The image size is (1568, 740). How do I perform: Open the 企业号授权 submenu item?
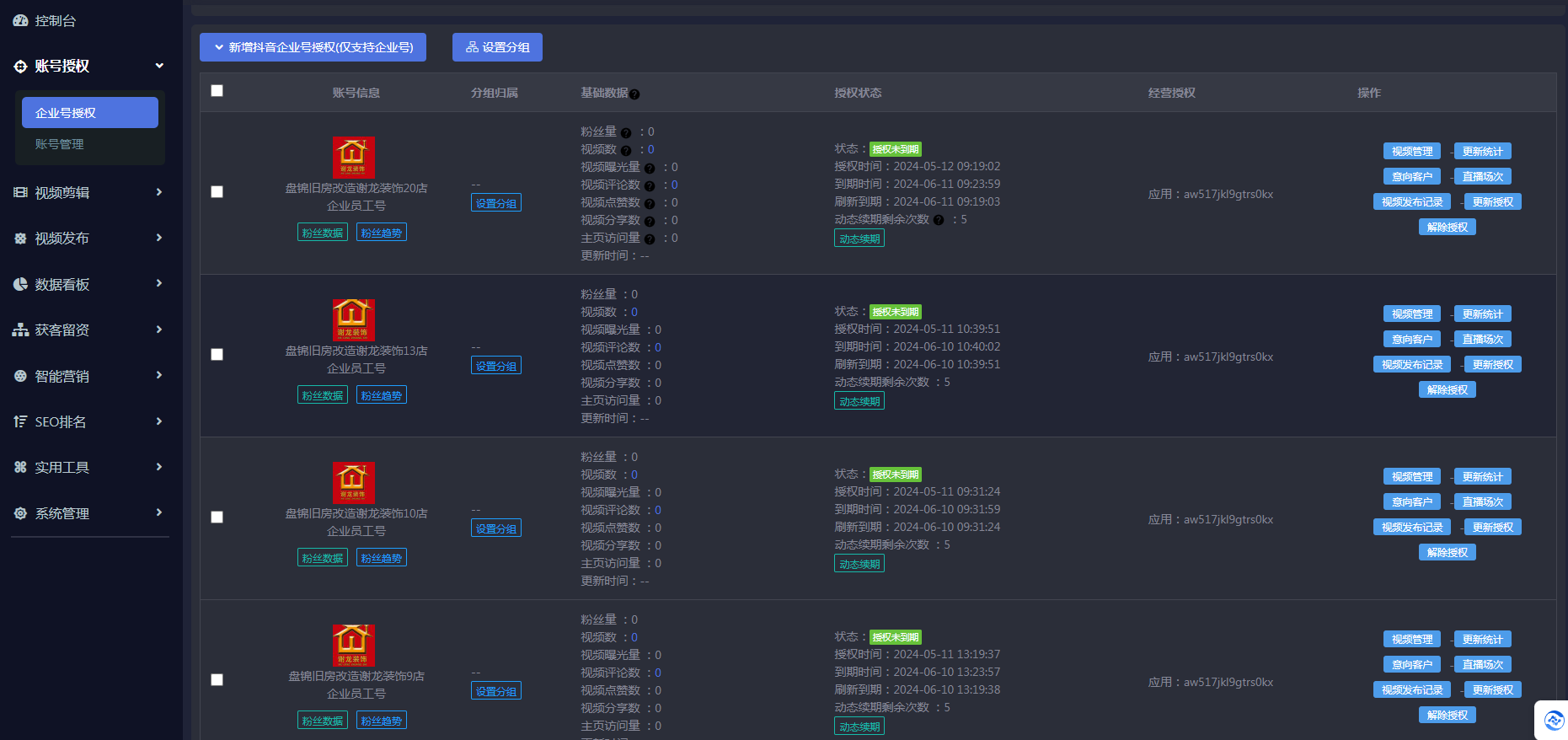[90, 113]
